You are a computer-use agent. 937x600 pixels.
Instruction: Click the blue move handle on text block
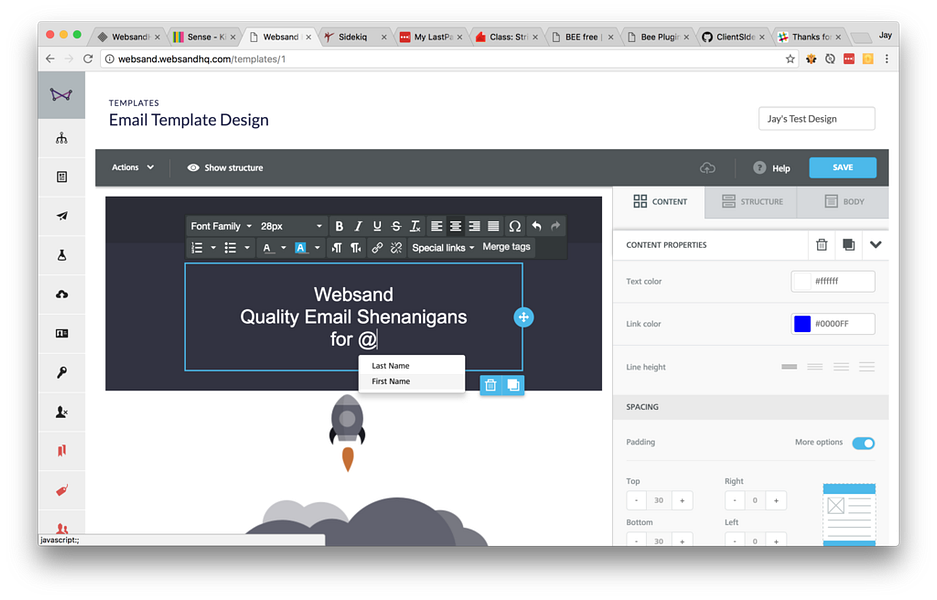click(x=523, y=317)
